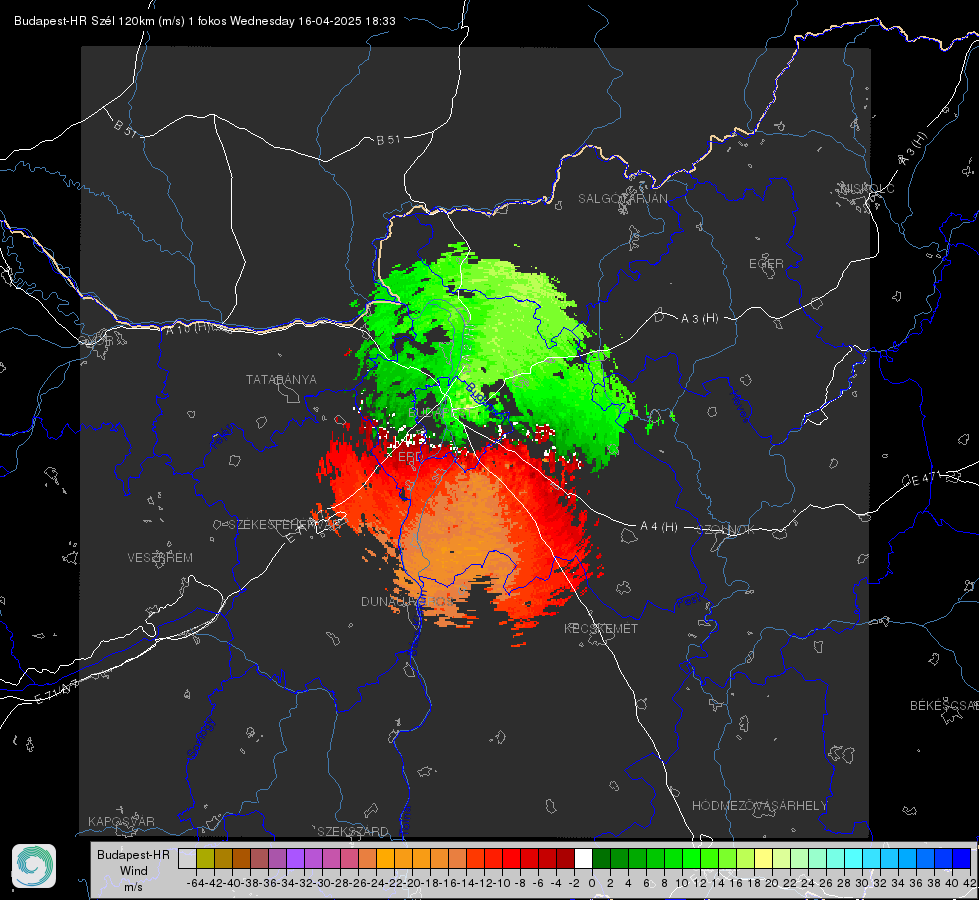Select the olive swatch beside the gray one

pyautogui.click(x=205, y=858)
